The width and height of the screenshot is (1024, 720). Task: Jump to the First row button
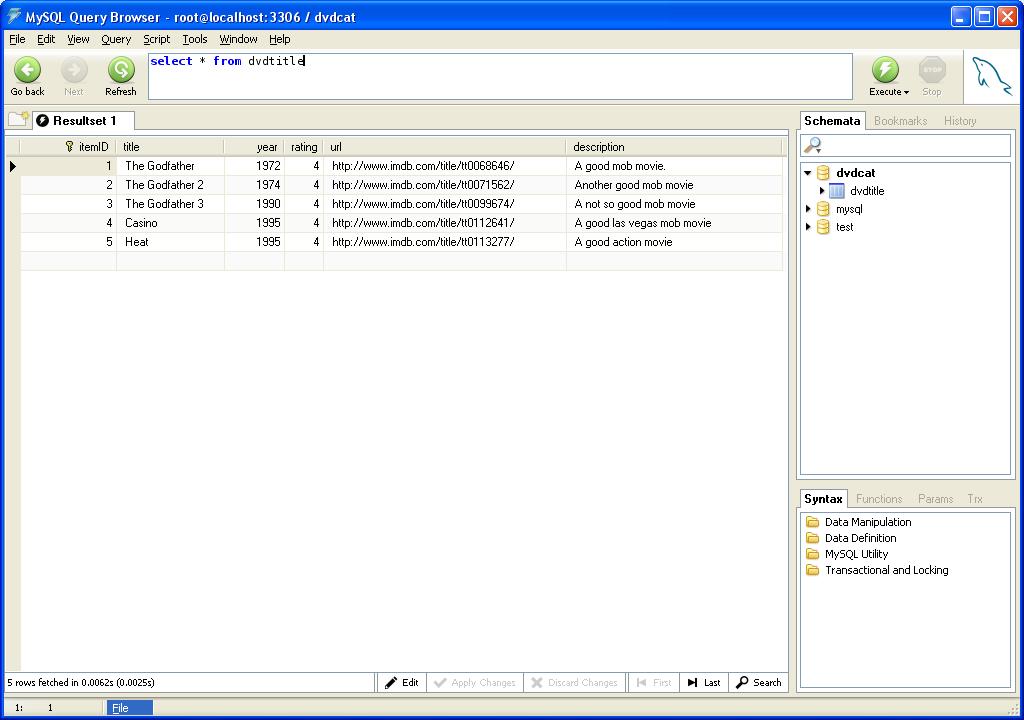(654, 683)
